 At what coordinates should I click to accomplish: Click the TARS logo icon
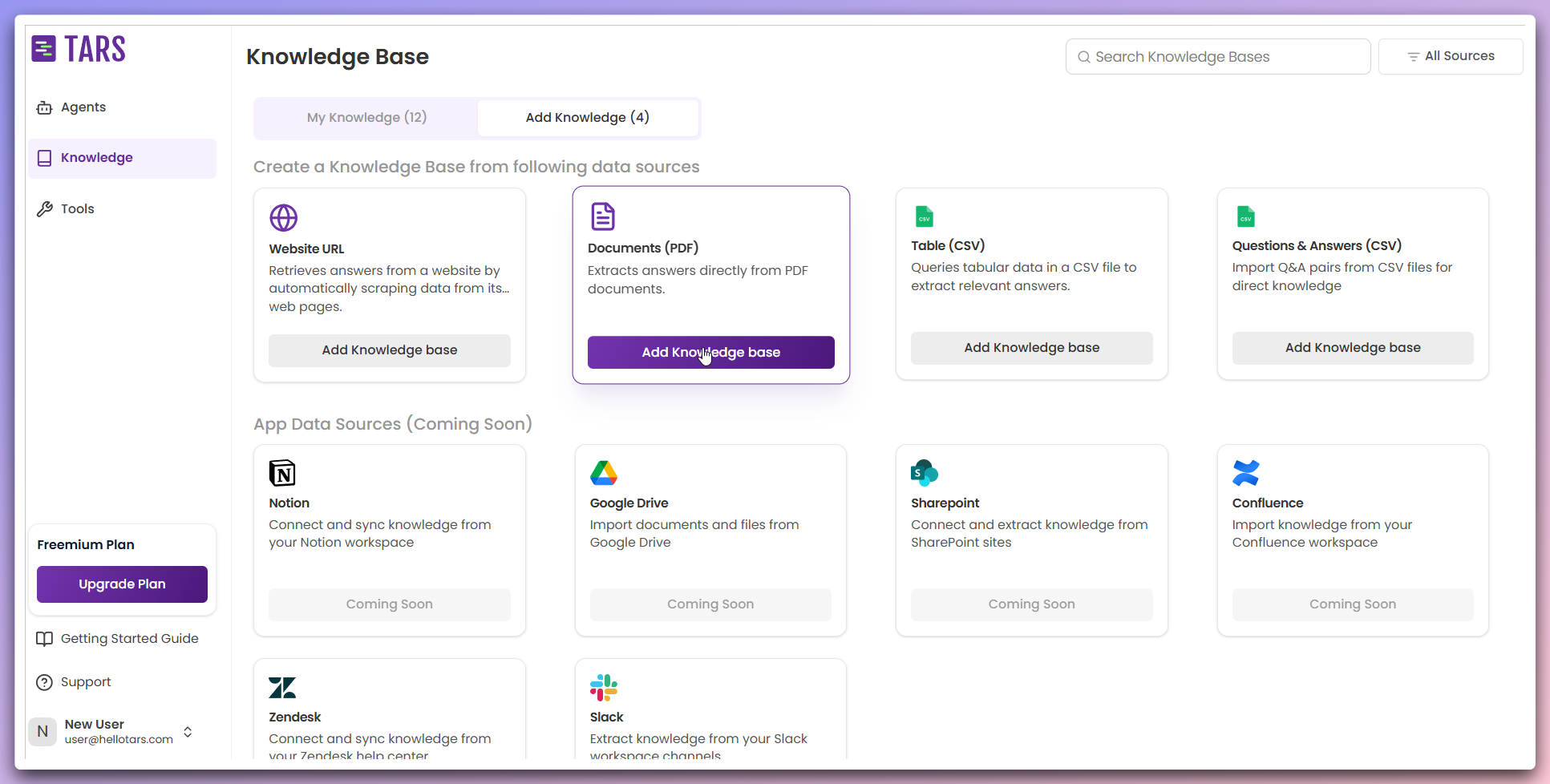pos(43,49)
